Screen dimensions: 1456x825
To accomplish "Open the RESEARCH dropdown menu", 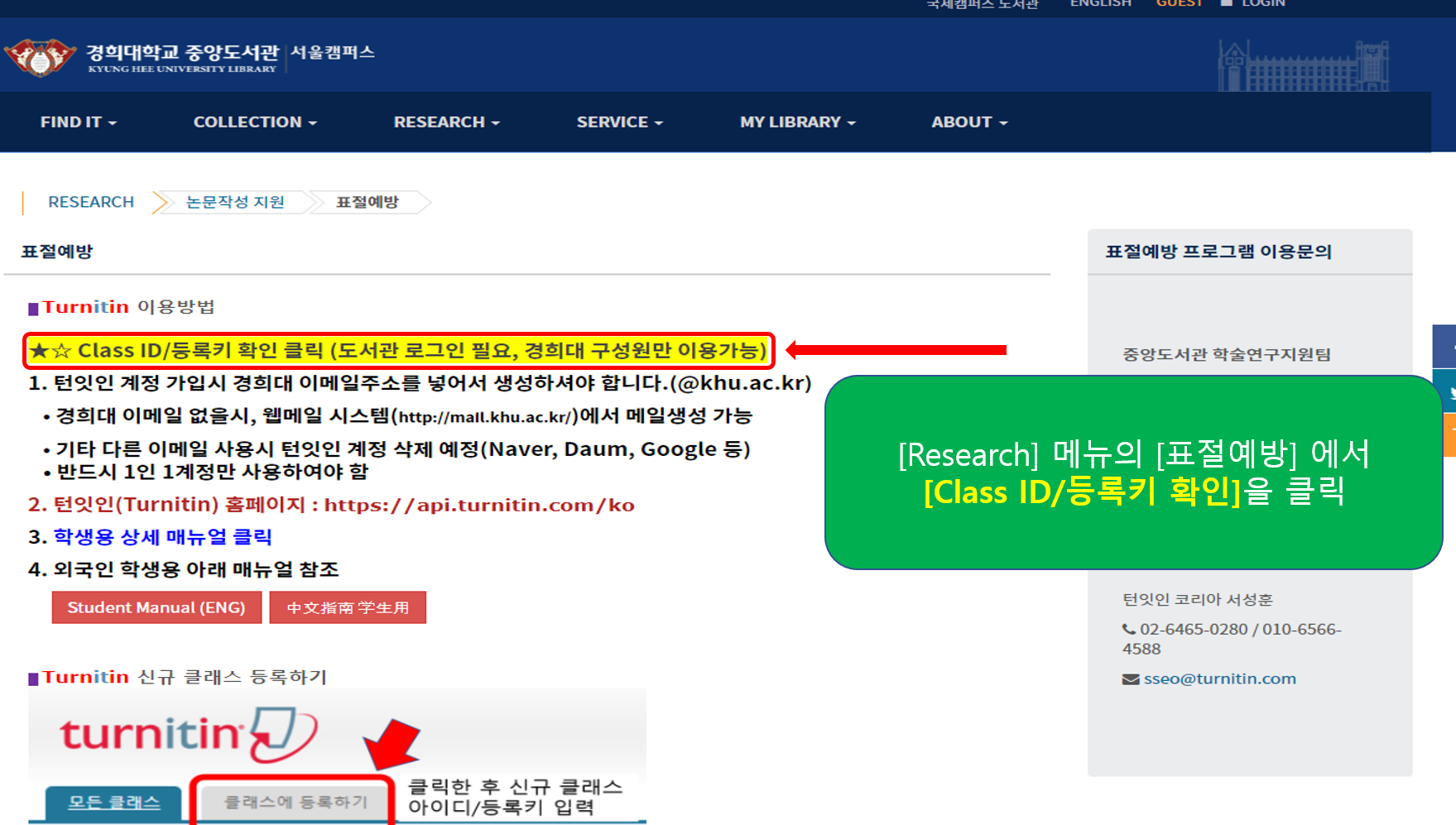I will click(x=447, y=122).
